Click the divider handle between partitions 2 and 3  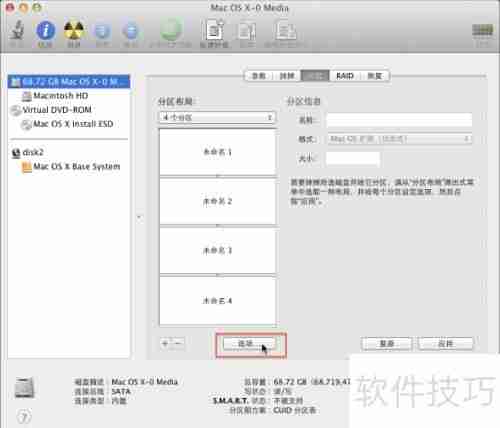[x=218, y=226]
